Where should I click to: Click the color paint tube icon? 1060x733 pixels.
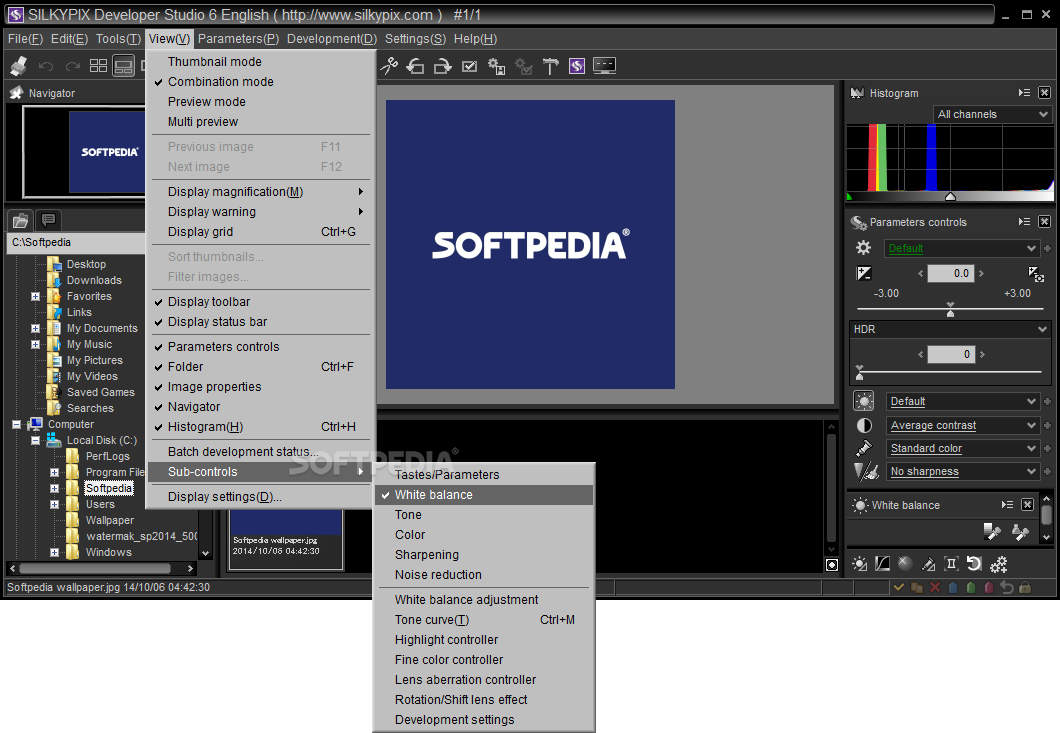pyautogui.click(x=864, y=448)
